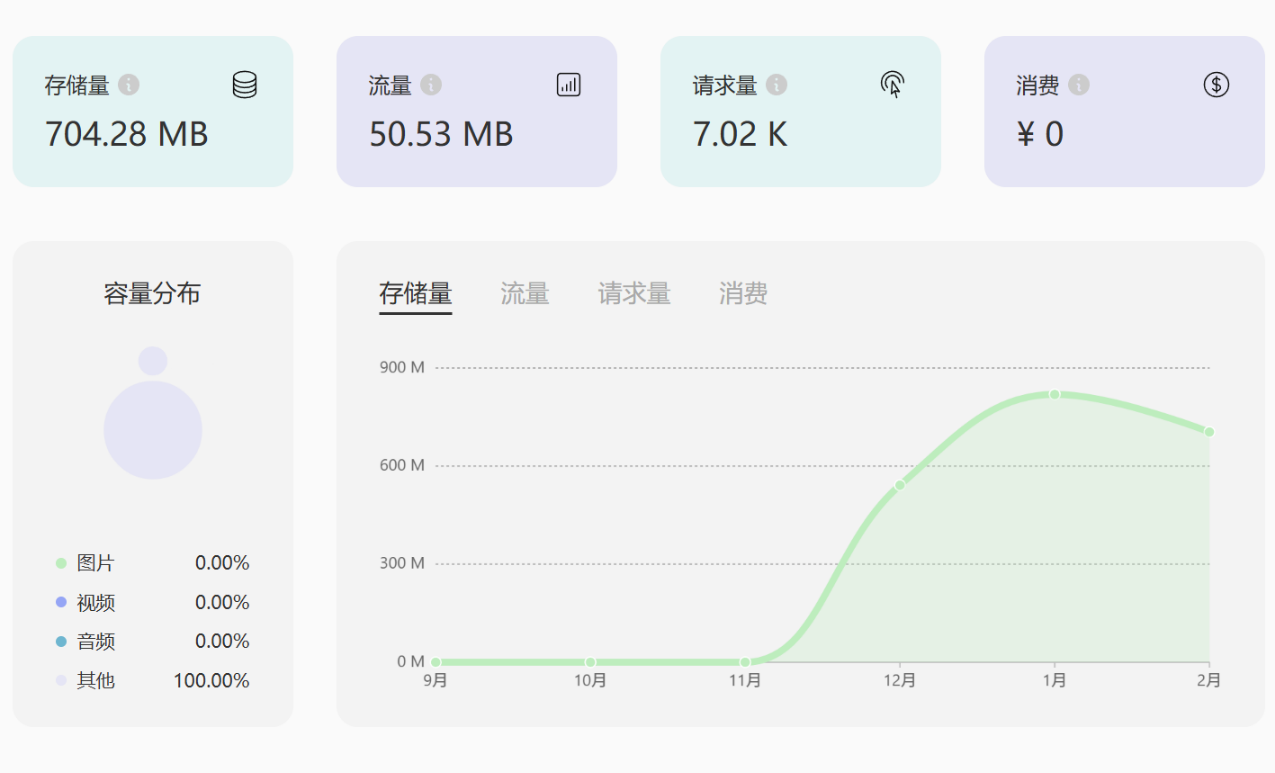Image resolution: width=1275 pixels, height=773 pixels.
Task: Click the 其他 legend label
Action: (x=96, y=680)
